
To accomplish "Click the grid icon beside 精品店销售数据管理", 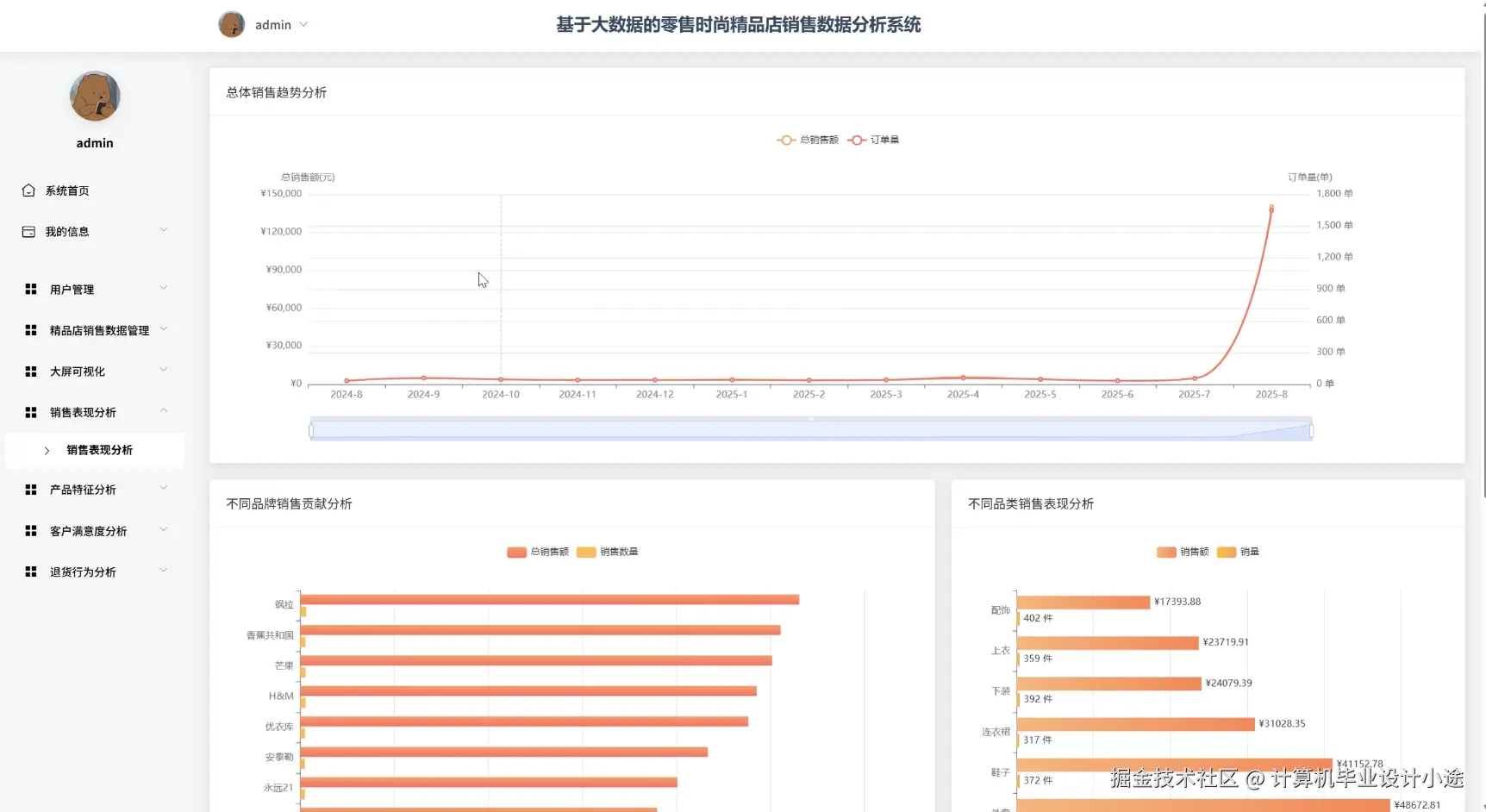I will (31, 330).
